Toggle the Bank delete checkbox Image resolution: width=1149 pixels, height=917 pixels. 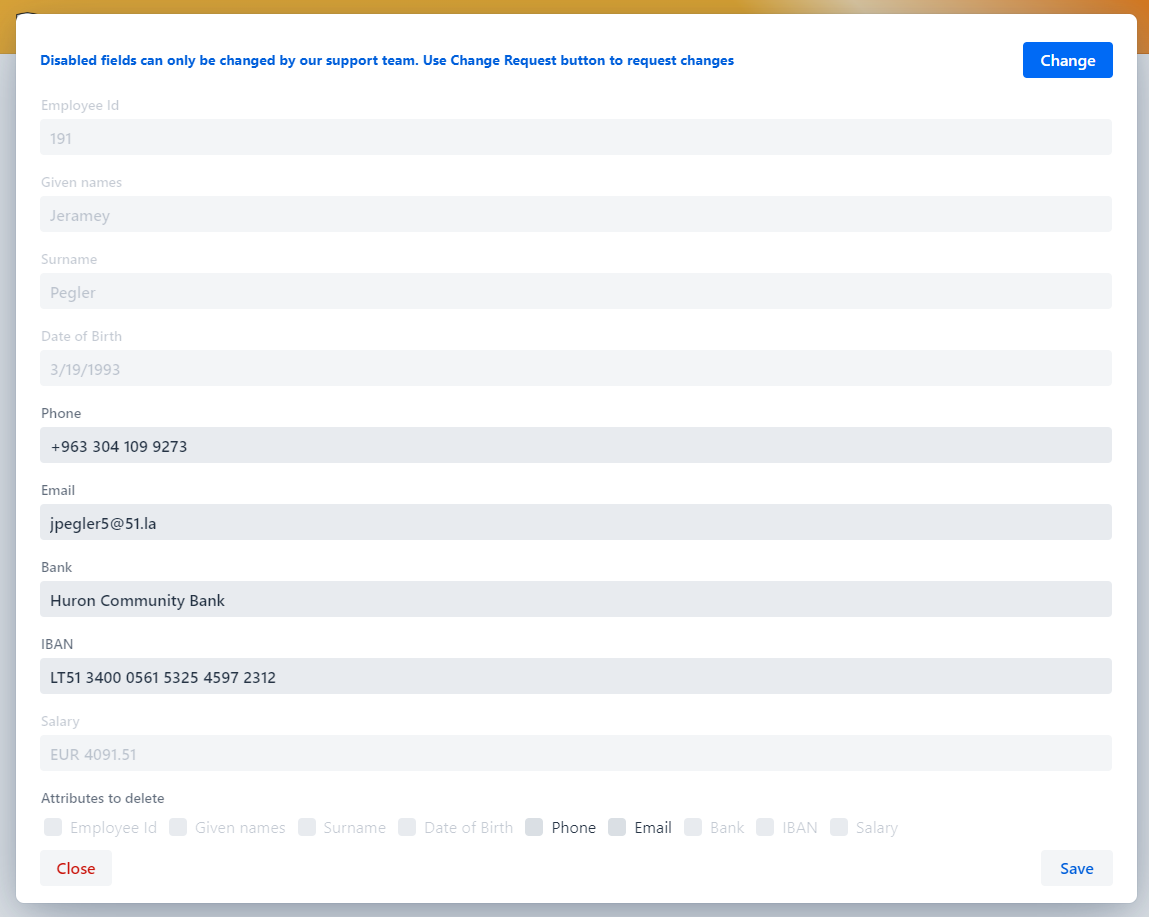[x=692, y=827]
